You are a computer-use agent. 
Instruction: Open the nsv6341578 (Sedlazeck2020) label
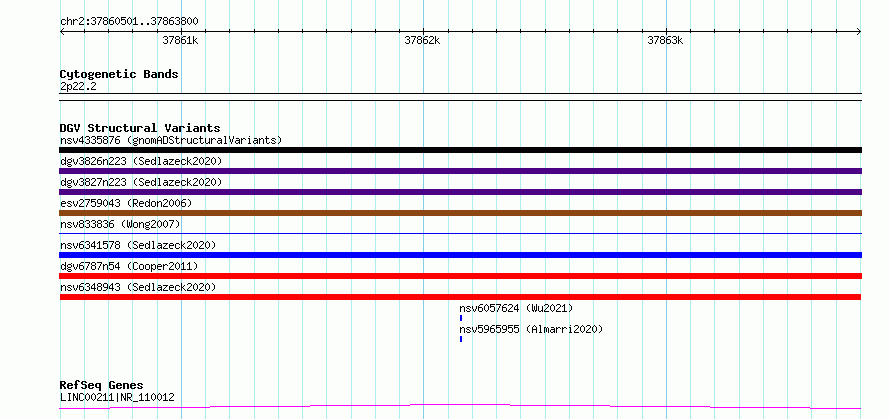point(138,245)
